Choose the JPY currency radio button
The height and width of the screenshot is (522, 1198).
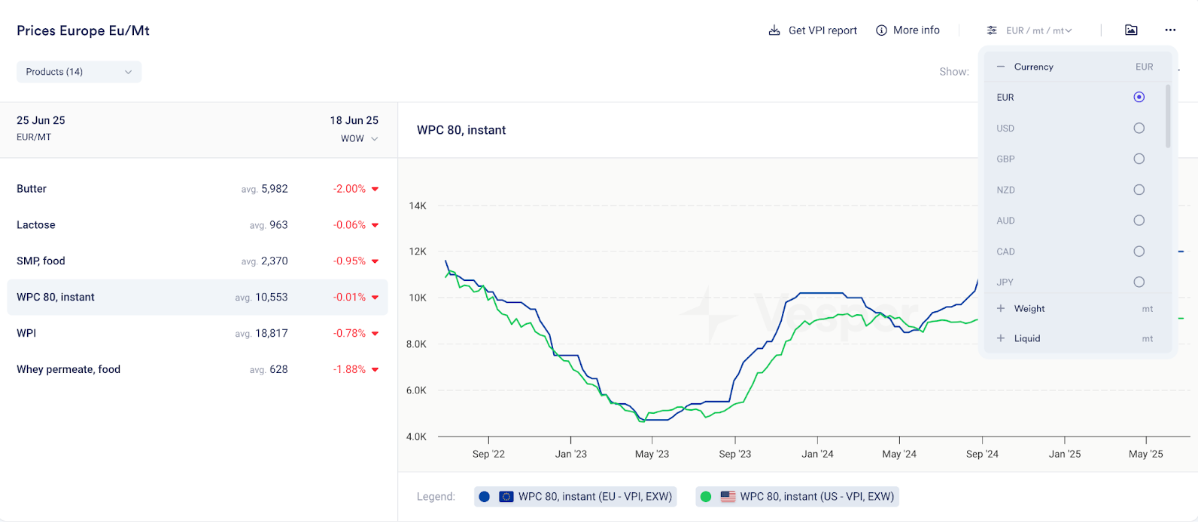click(x=1138, y=282)
